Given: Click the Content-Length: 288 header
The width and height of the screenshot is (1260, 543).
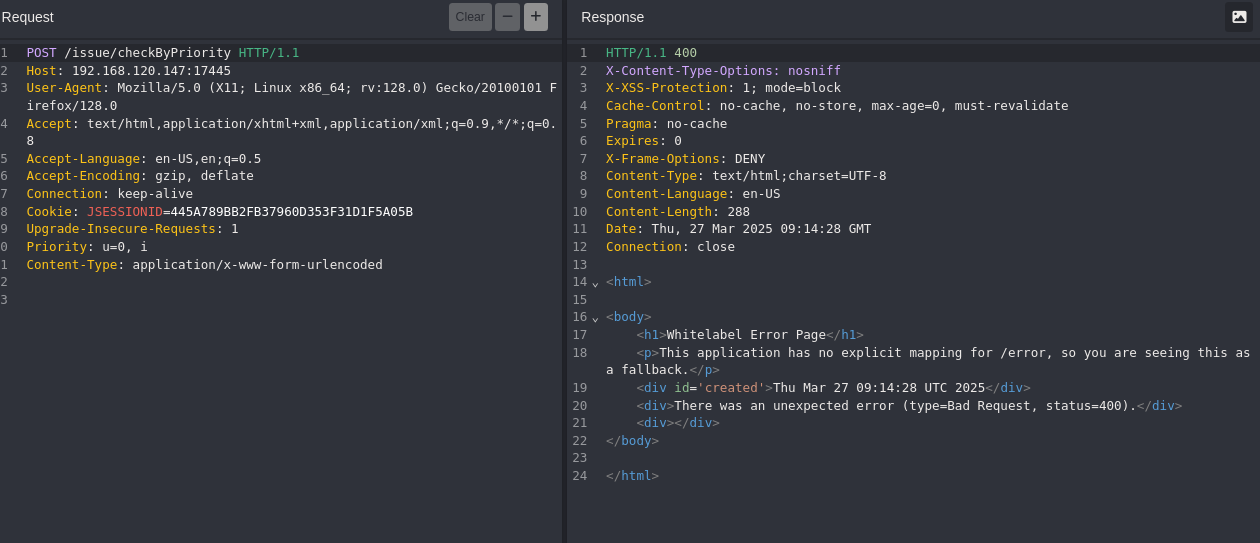Looking at the screenshot, I should (678, 212).
